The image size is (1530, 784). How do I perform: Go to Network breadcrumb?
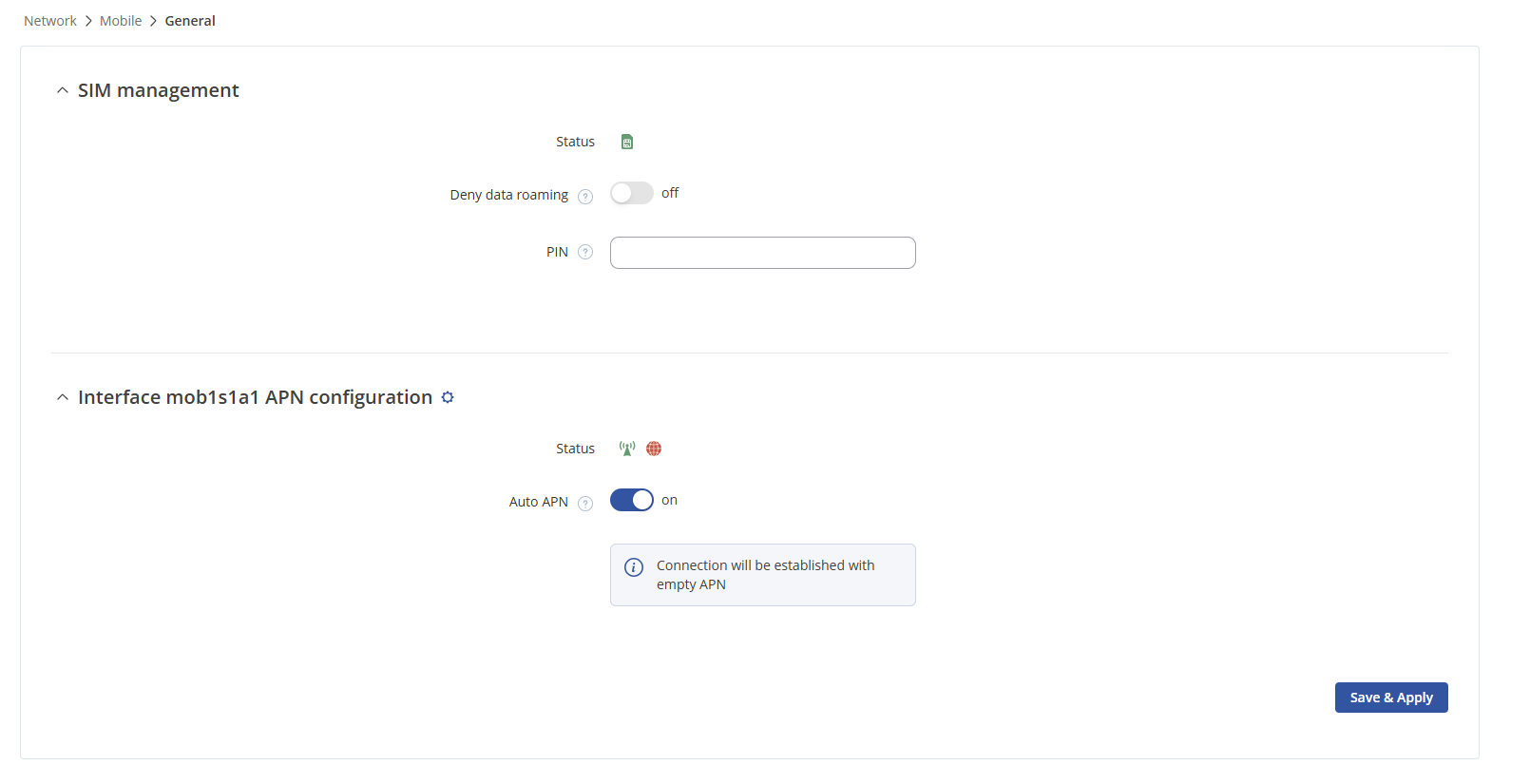pyautogui.click(x=50, y=21)
